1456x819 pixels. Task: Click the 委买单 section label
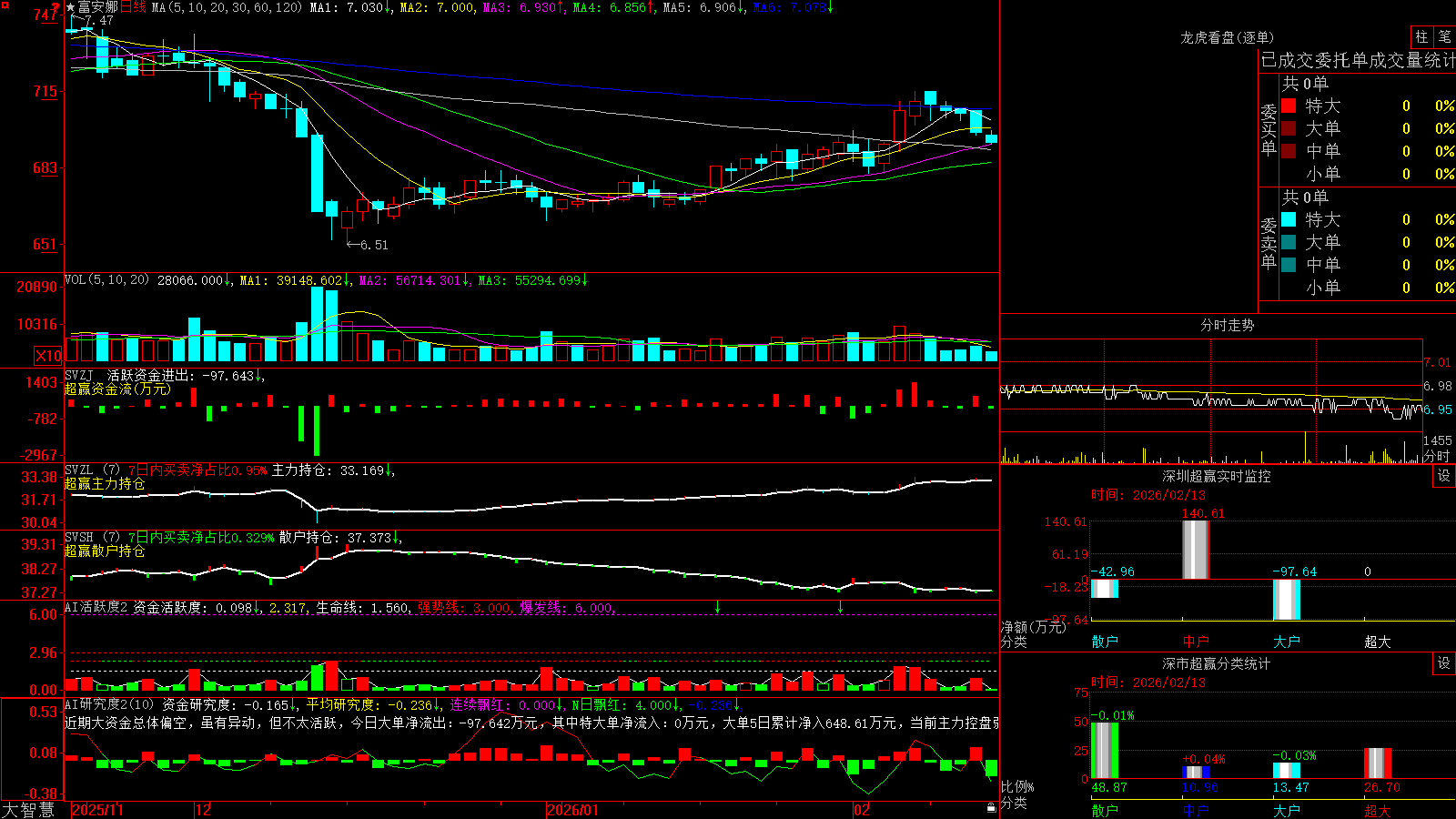point(1269,129)
